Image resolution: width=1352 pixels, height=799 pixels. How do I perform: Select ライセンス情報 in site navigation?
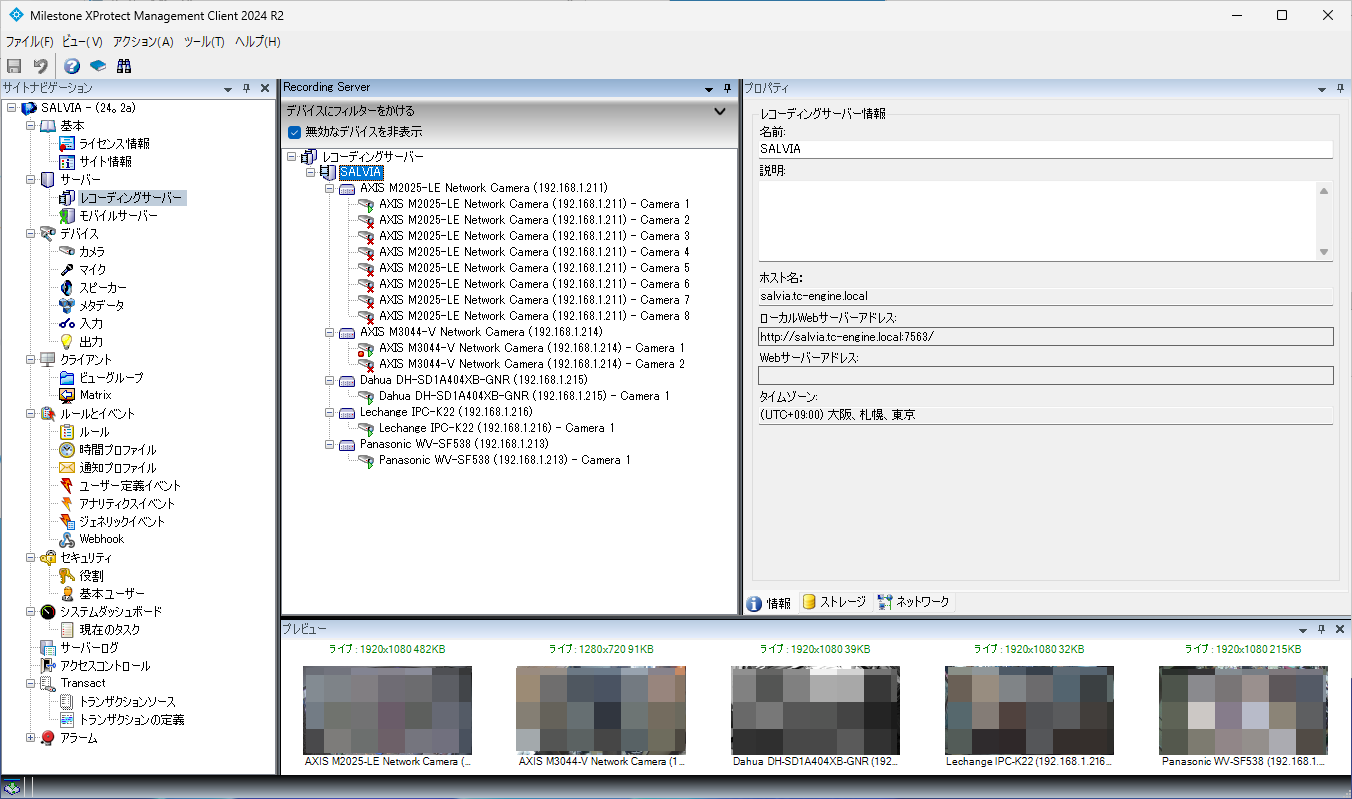point(114,144)
